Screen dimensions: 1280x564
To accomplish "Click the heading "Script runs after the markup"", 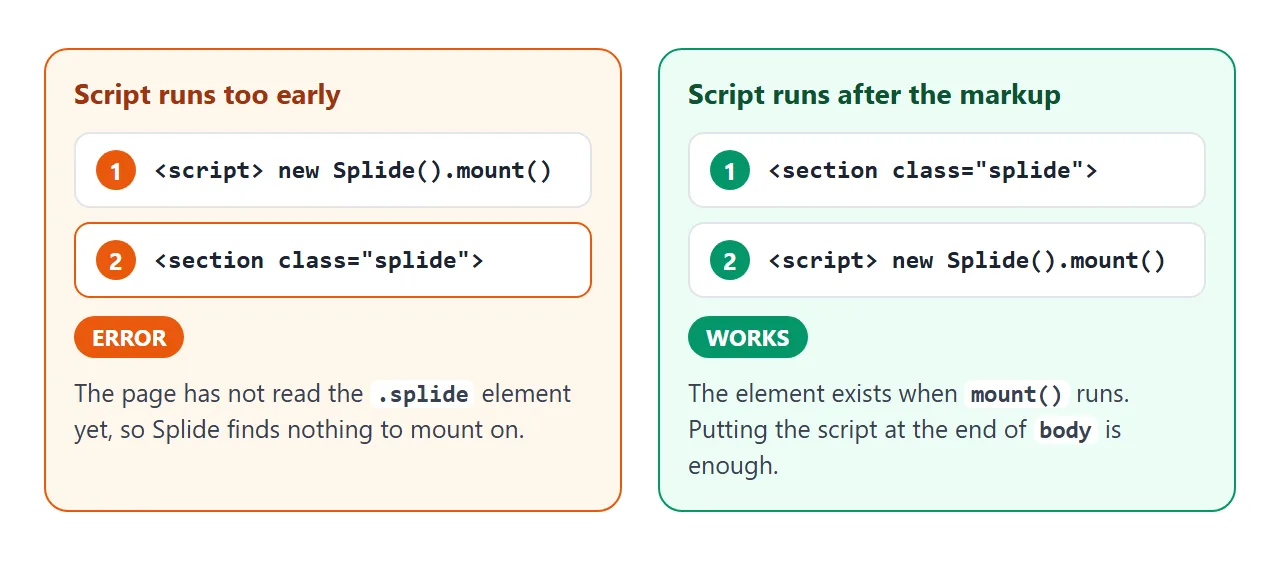I will pyautogui.click(x=874, y=95).
